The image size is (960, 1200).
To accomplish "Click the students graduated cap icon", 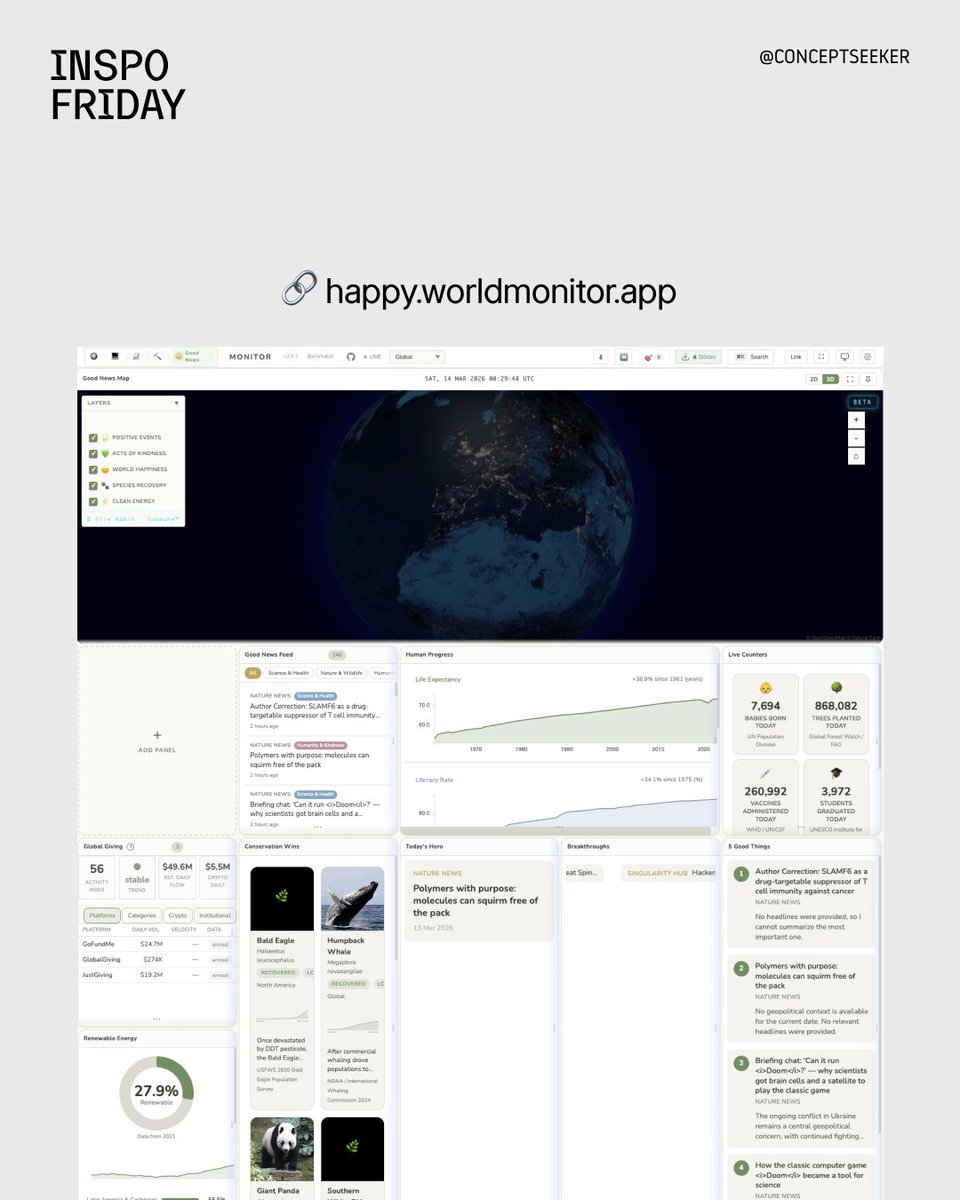I will [836, 773].
